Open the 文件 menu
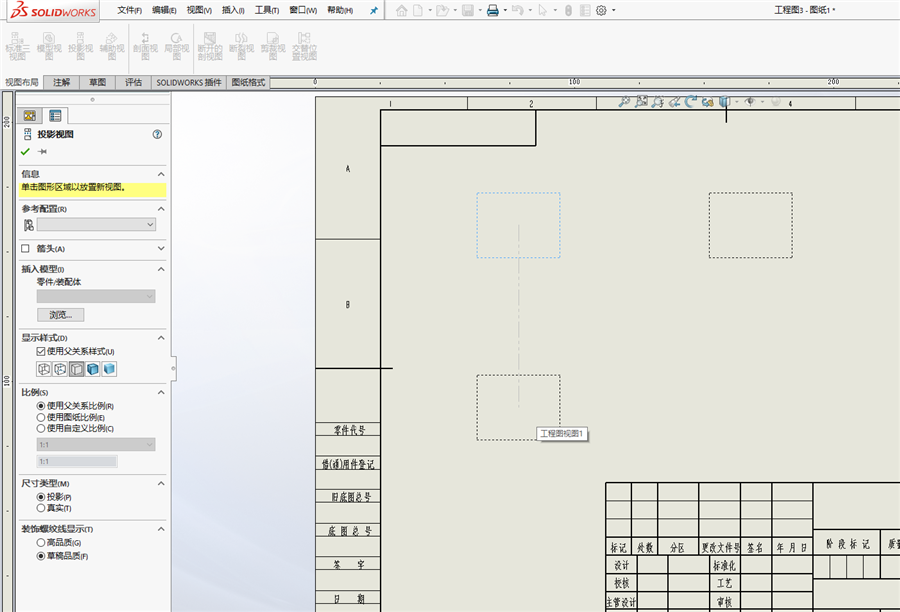 [130, 10]
